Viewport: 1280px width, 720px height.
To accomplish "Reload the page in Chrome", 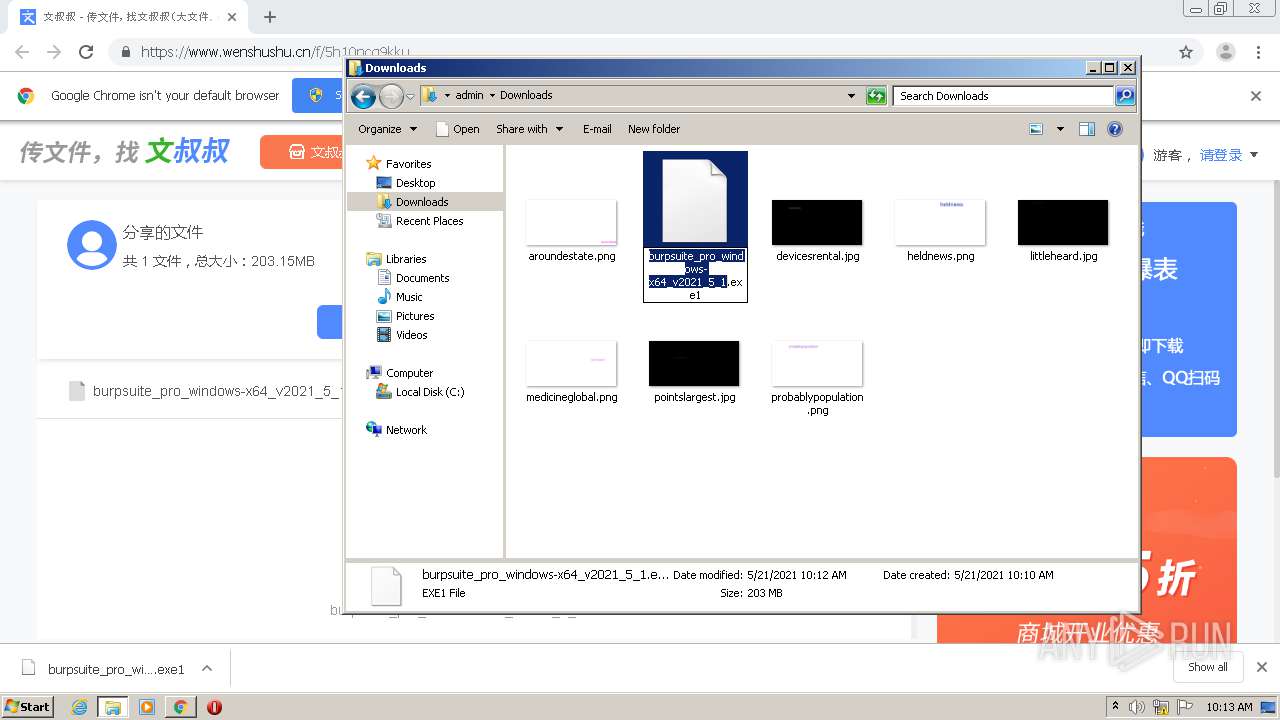I will pyautogui.click(x=86, y=52).
